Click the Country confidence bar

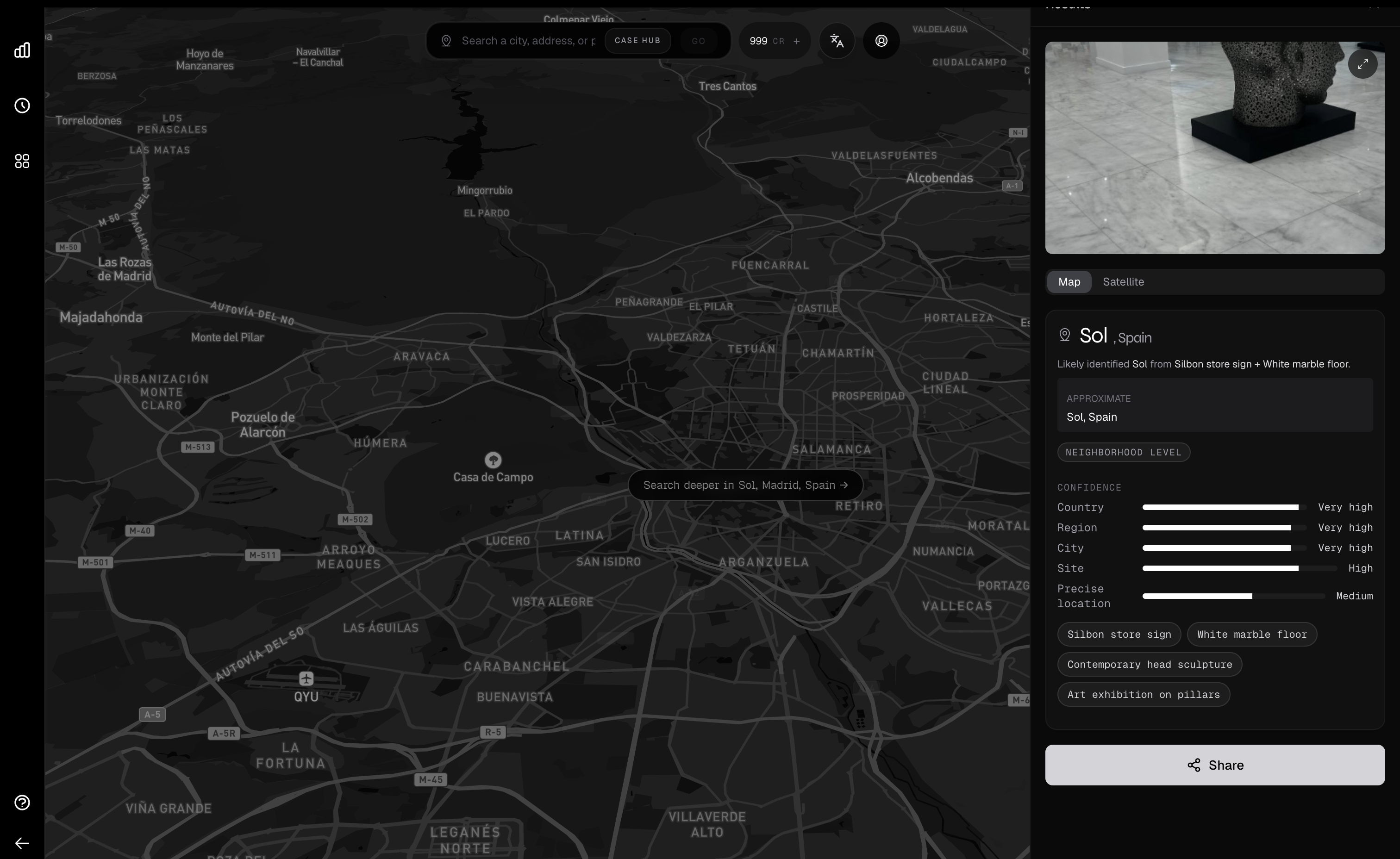tap(1225, 507)
